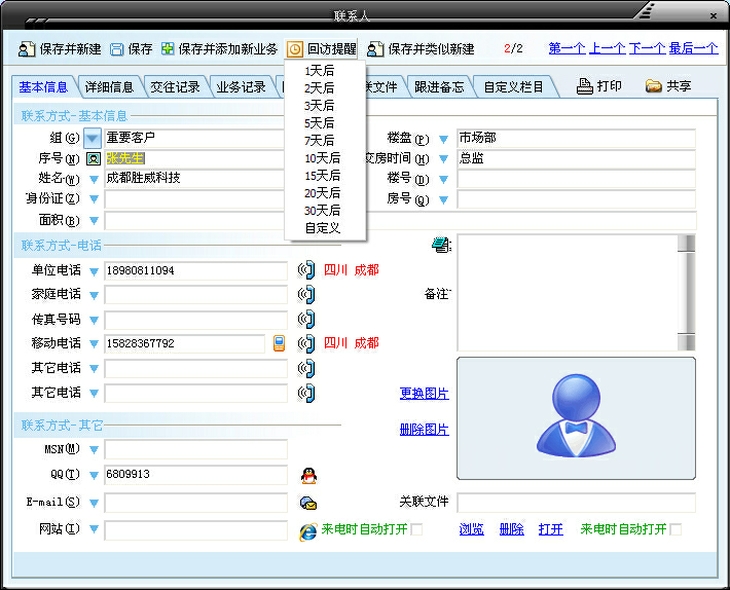Choose 15天后 from reminder menu
This screenshot has width=730, height=590.
[x=325, y=176]
